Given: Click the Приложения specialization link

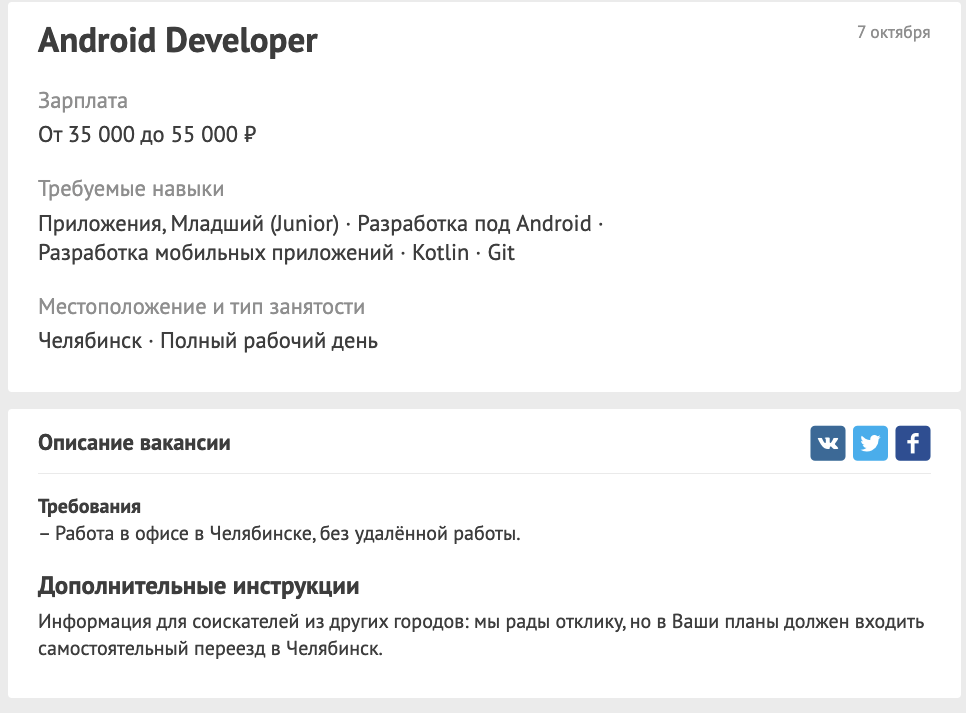Looking at the screenshot, I should tap(101, 224).
